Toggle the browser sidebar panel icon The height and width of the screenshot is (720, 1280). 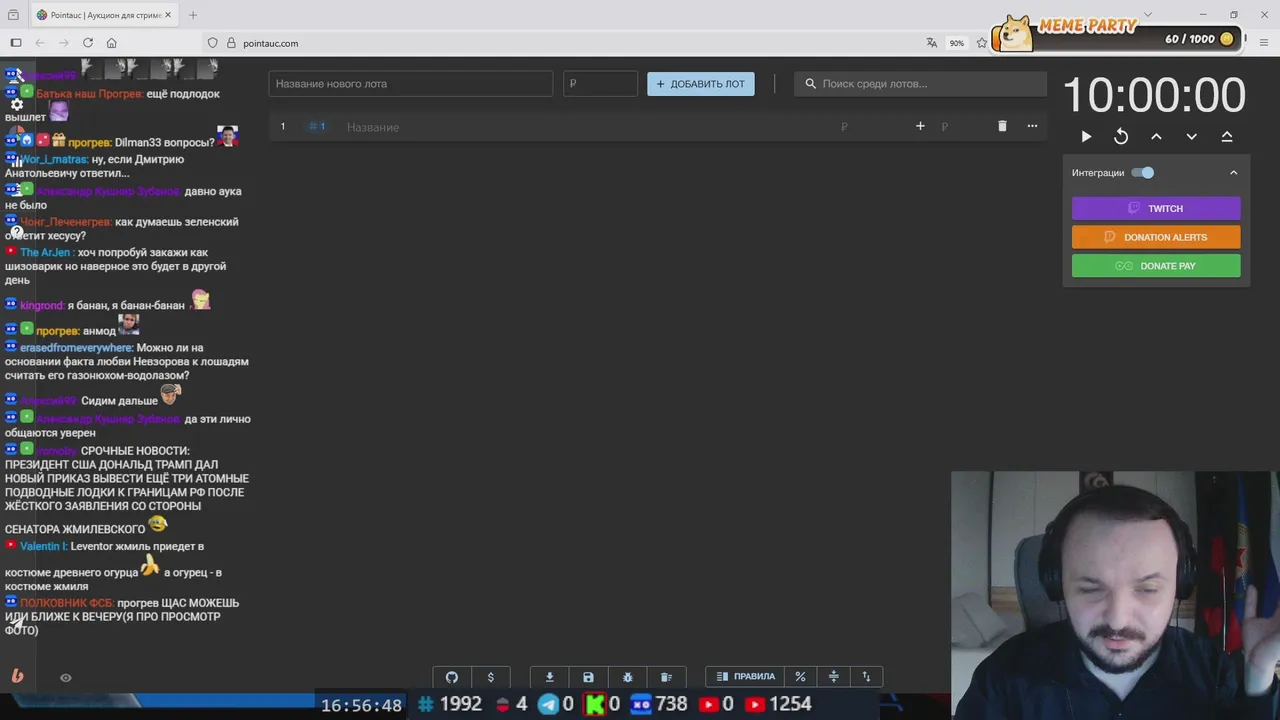click(x=16, y=43)
